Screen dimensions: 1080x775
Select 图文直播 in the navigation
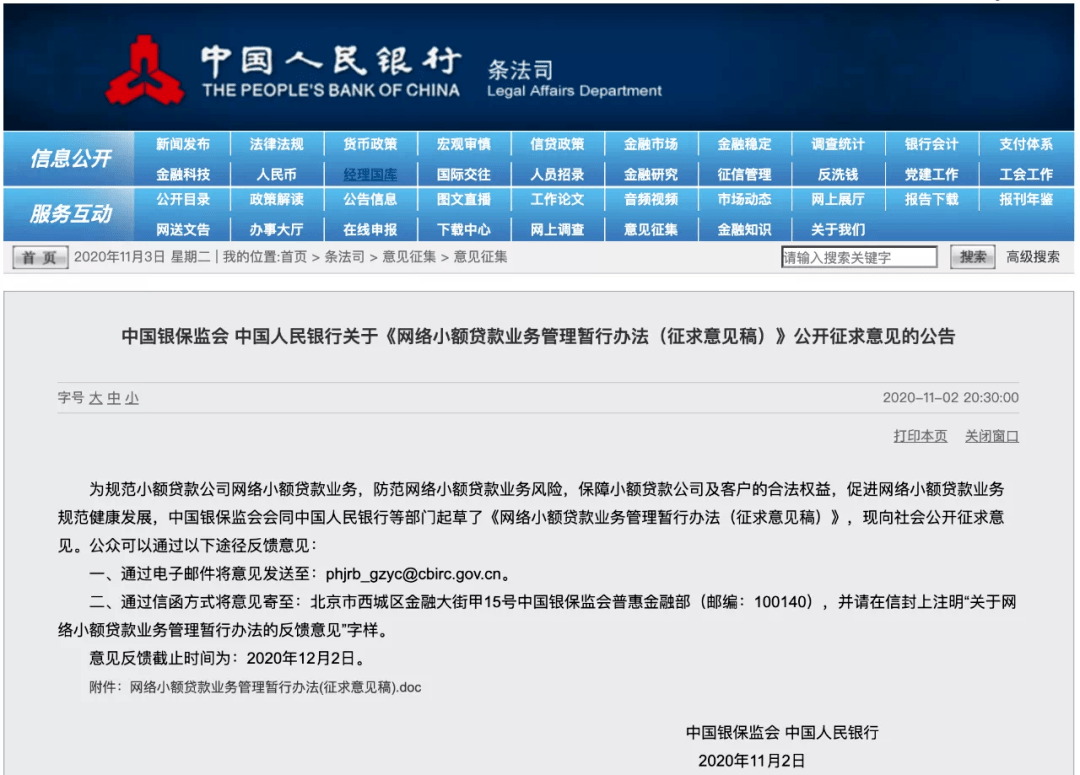pyautogui.click(x=464, y=199)
